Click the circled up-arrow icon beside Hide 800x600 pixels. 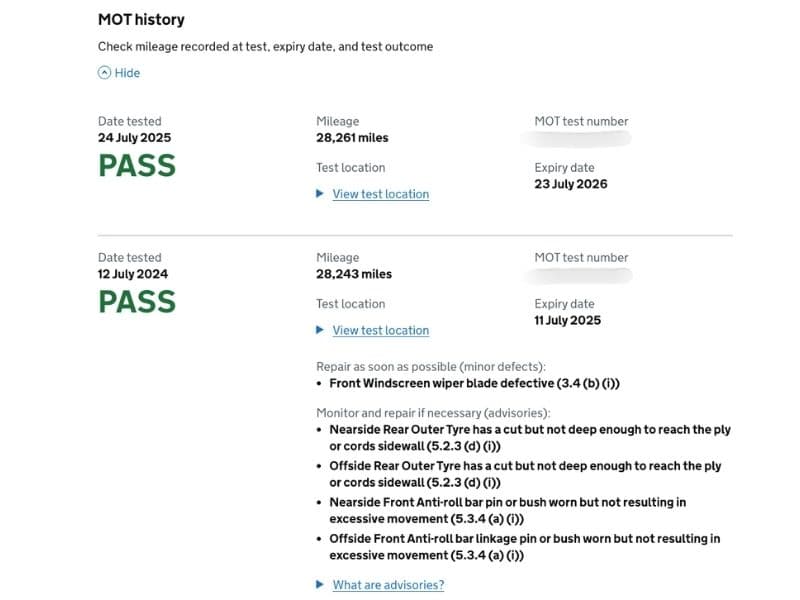pos(103,72)
